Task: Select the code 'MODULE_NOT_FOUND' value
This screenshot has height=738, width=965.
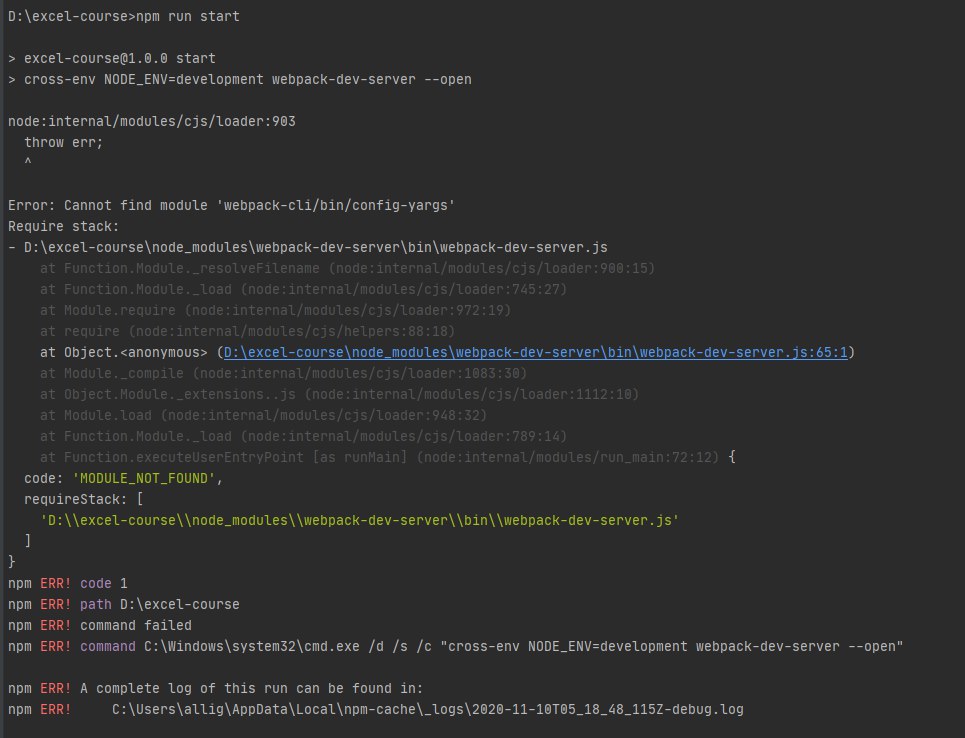Action: 144,478
